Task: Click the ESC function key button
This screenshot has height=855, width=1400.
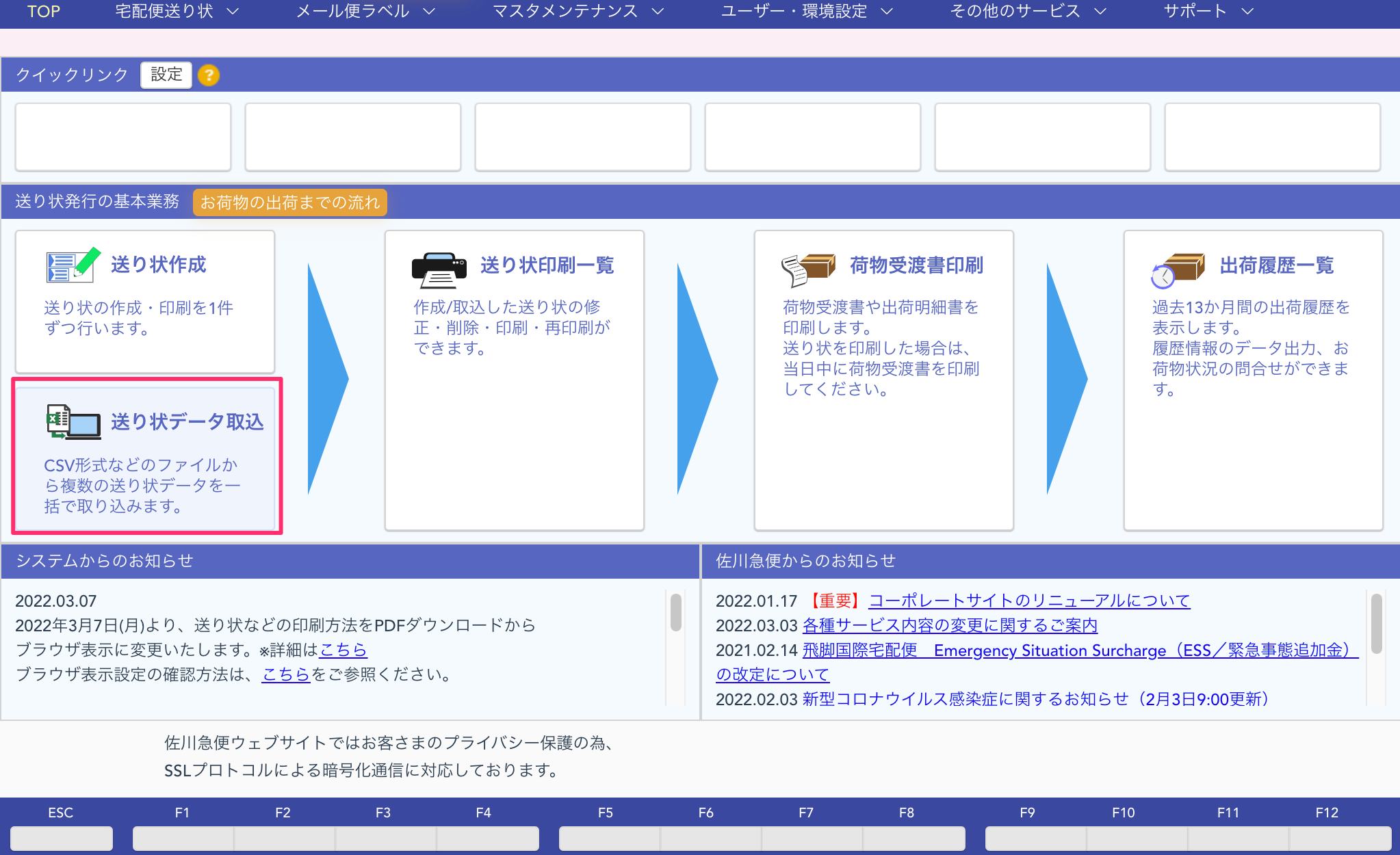Action: coord(62,838)
